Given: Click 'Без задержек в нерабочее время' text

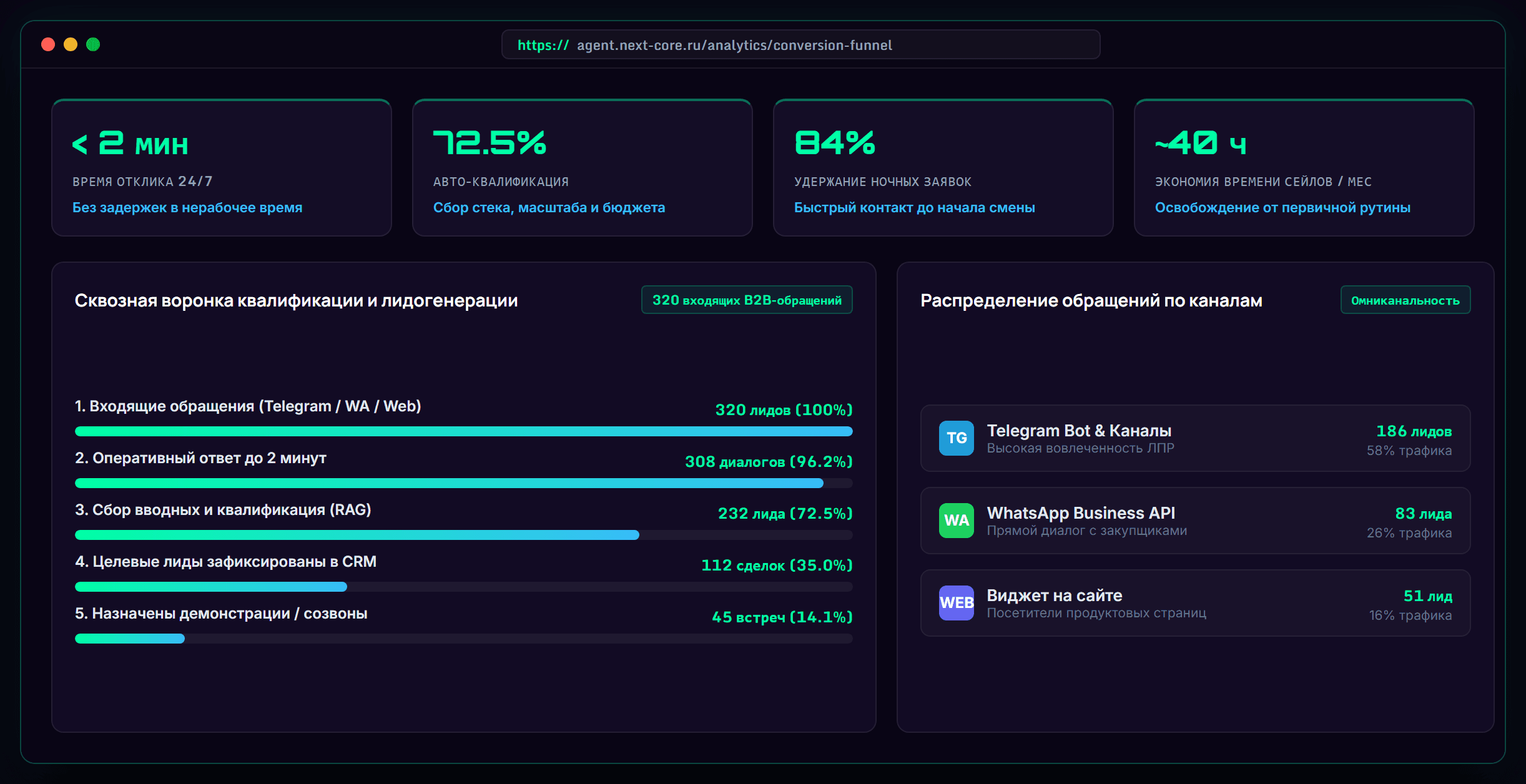Looking at the screenshot, I should [187, 207].
